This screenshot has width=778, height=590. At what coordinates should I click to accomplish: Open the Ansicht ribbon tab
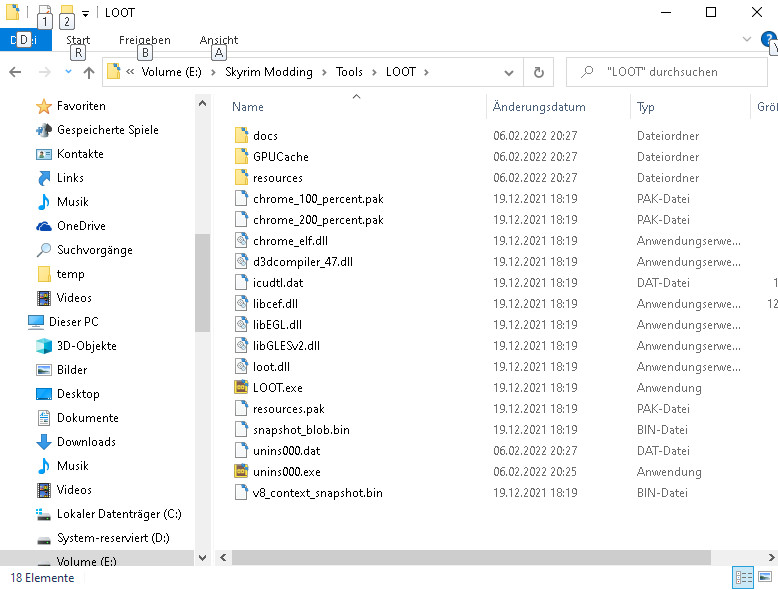218,40
